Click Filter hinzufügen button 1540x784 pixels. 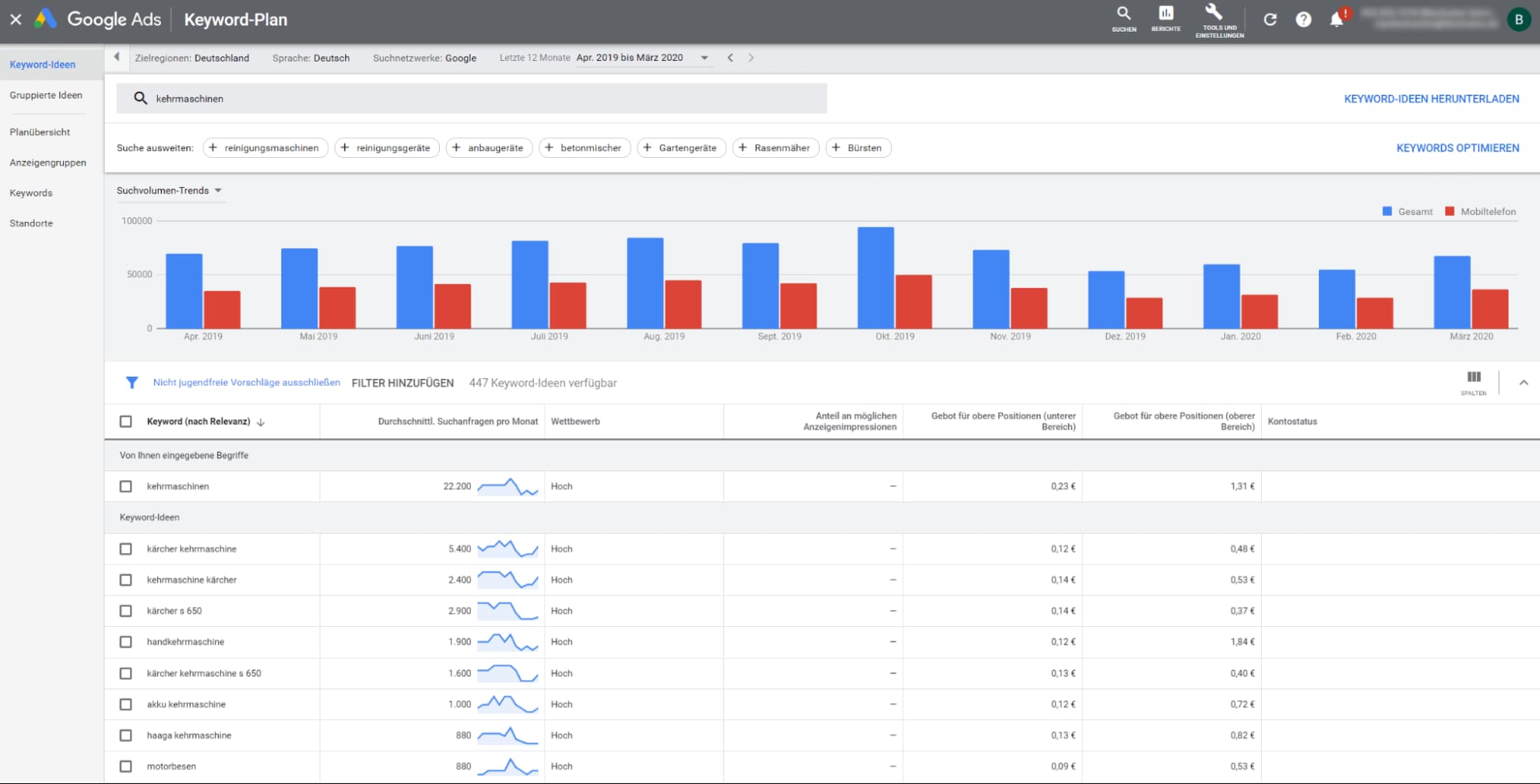pyautogui.click(x=402, y=383)
